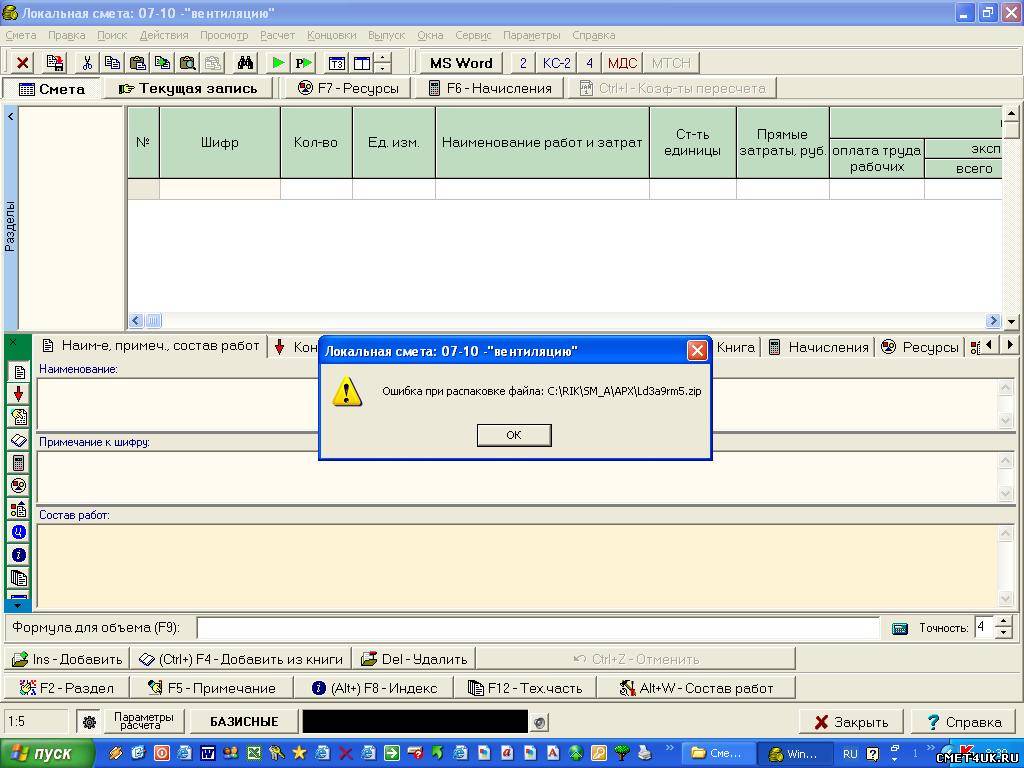
Task: Click the up/down arrows beside the split-panes icon
Action: click(x=383, y=63)
